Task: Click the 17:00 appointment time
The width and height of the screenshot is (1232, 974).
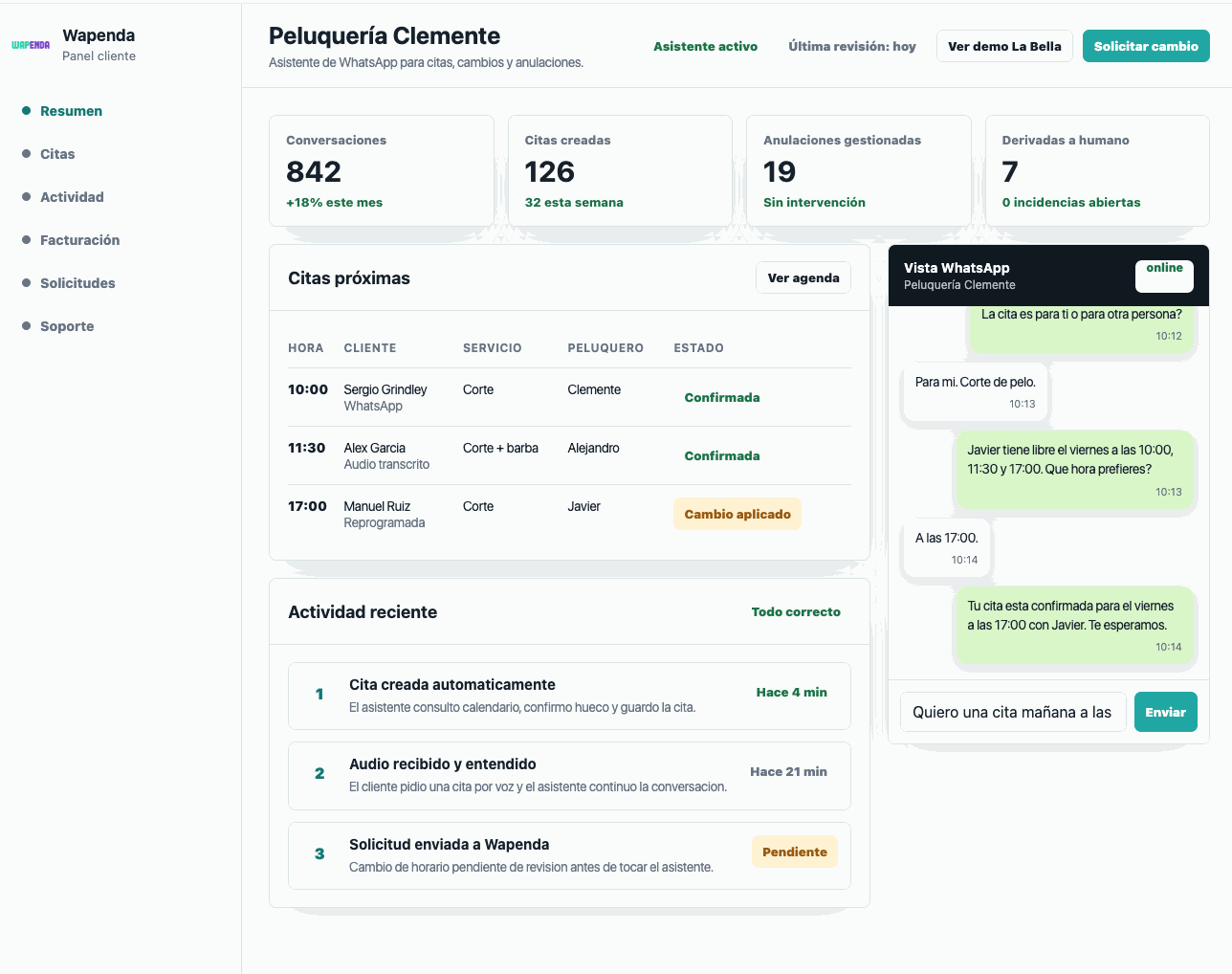Action: [x=307, y=506]
